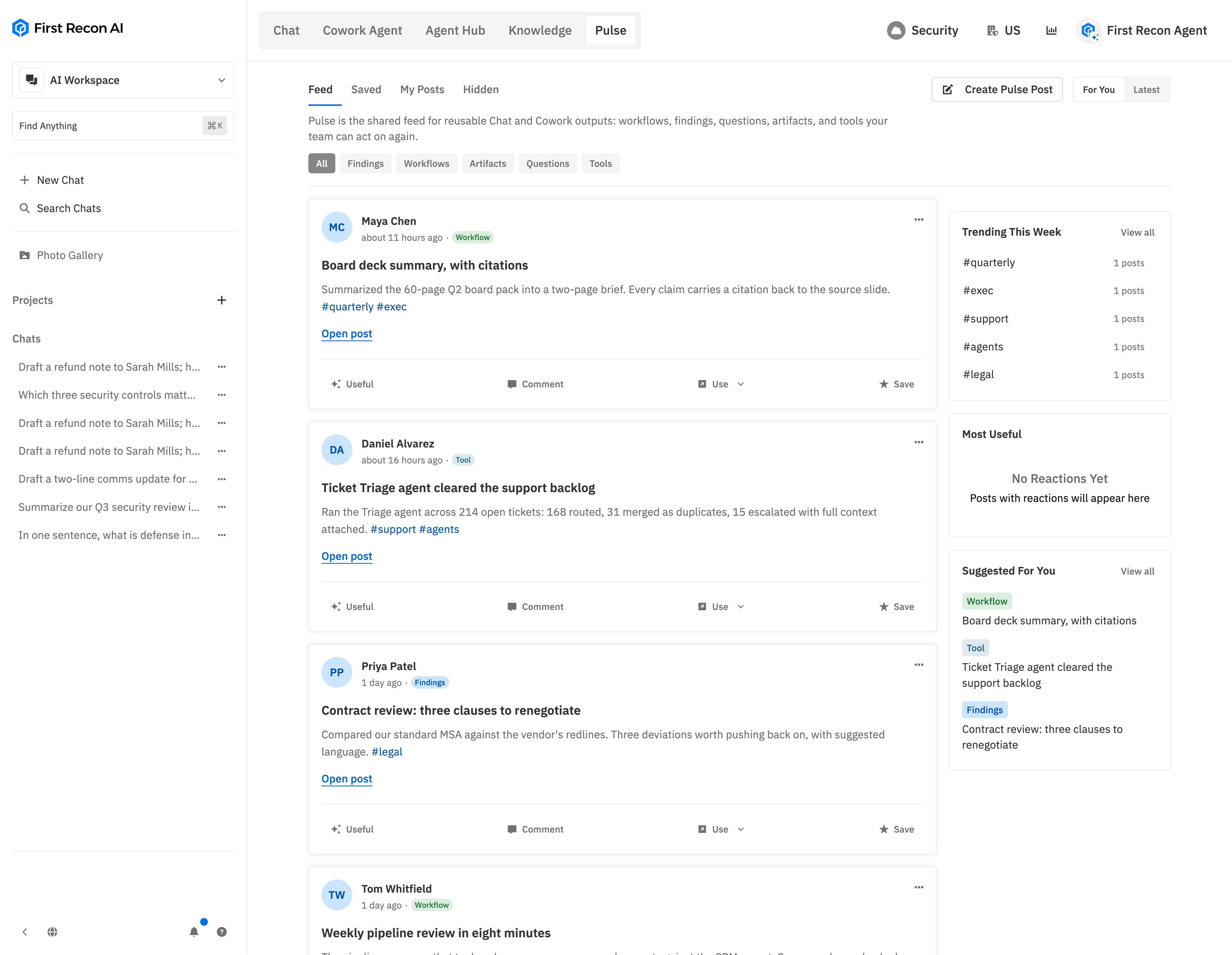Open more options on Maya Chen's post
The width and height of the screenshot is (1232, 955).
click(x=919, y=219)
